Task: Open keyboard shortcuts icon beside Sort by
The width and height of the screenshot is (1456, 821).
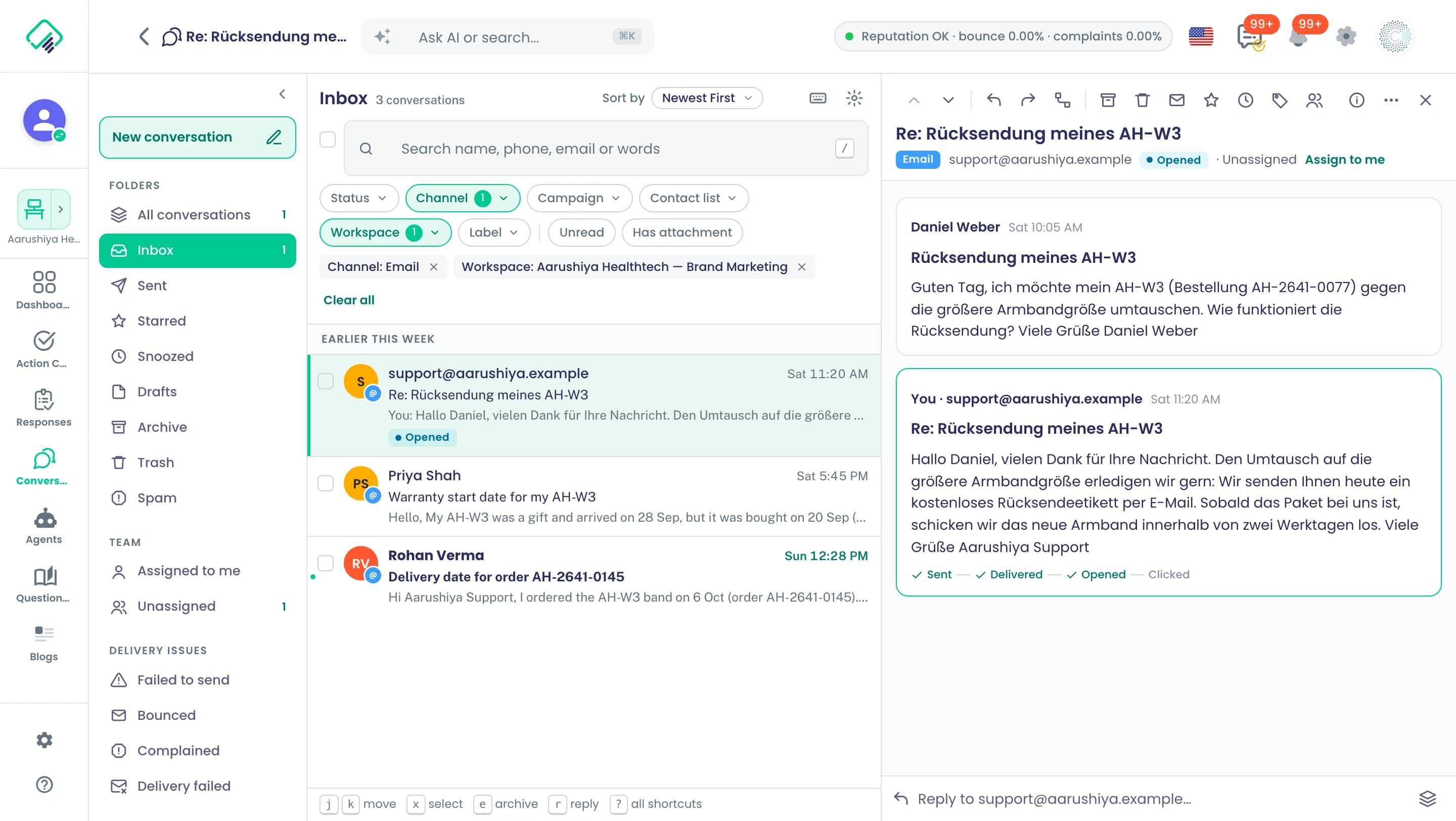Action: coord(817,98)
